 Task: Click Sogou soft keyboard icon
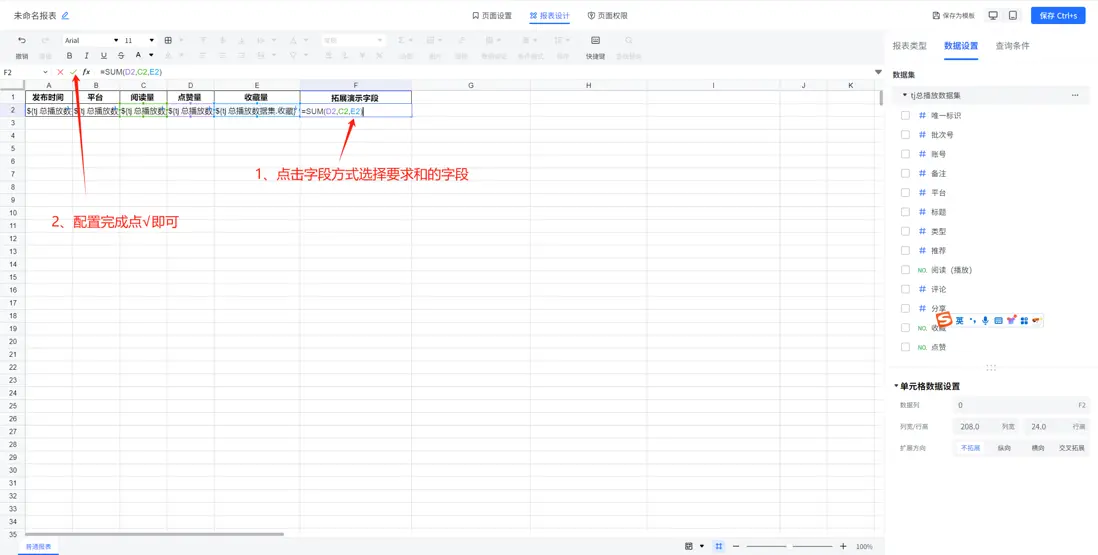(x=999, y=321)
